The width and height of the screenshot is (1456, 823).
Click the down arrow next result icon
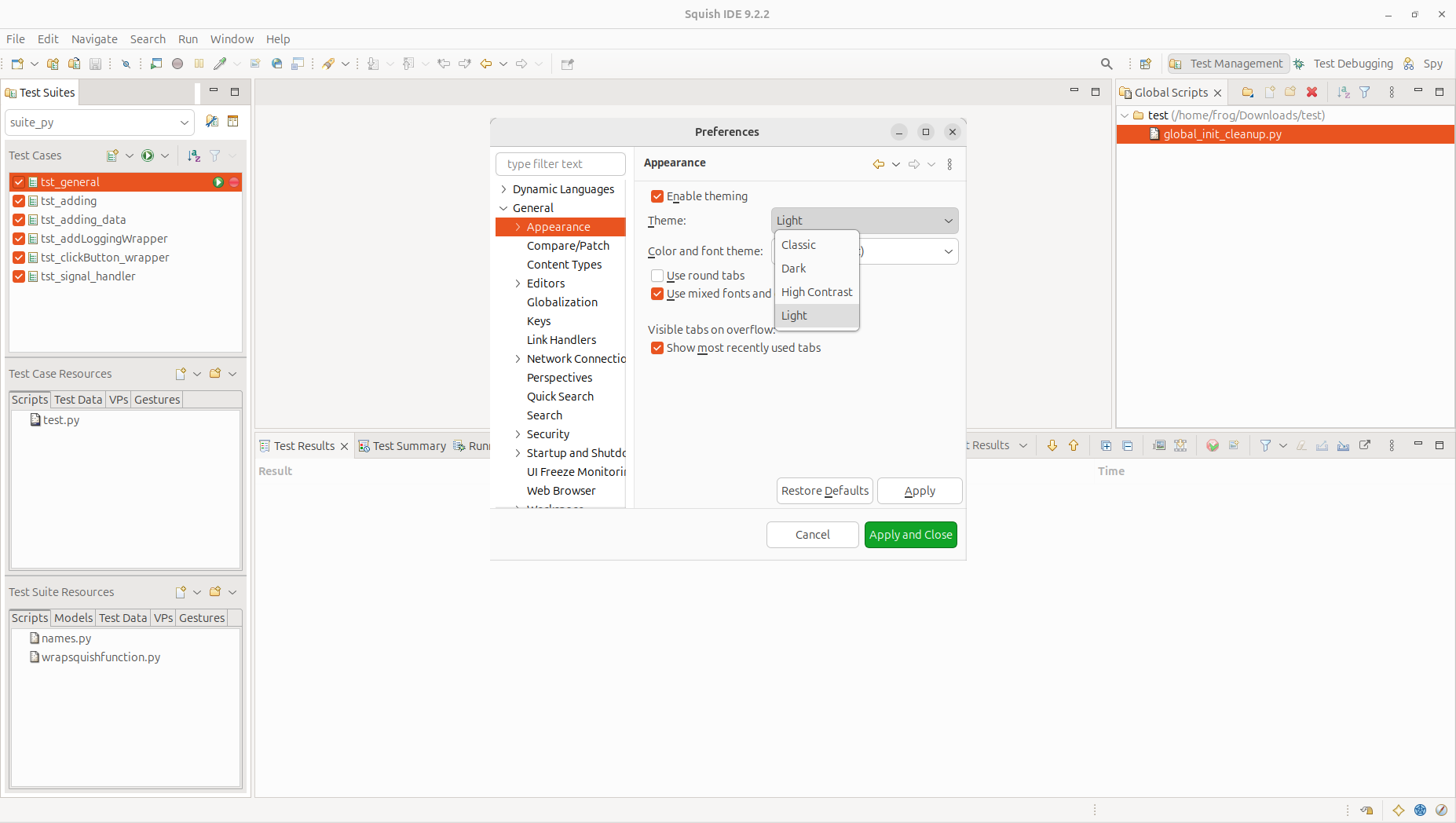coord(1052,445)
